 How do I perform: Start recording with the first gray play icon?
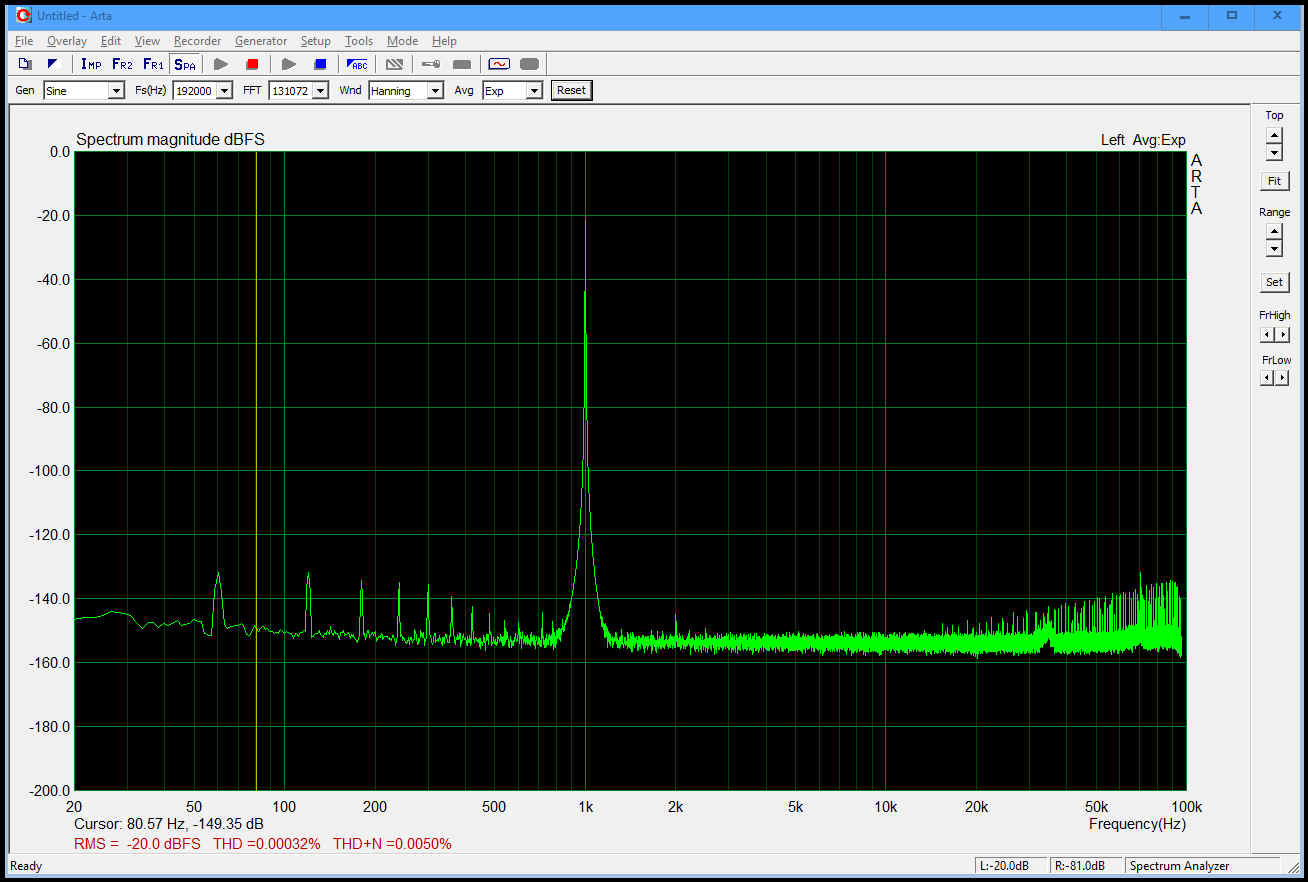pos(222,64)
